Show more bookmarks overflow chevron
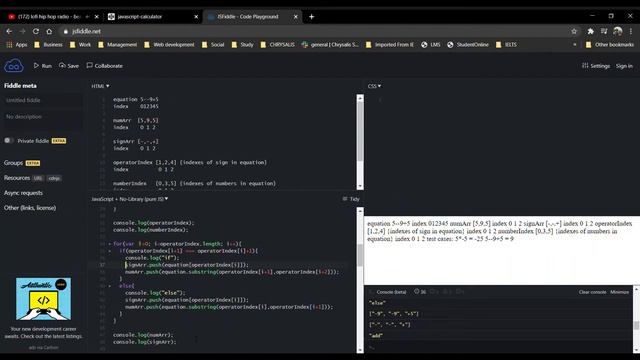Image resolution: width=640 pixels, height=360 pixels. [575, 45]
